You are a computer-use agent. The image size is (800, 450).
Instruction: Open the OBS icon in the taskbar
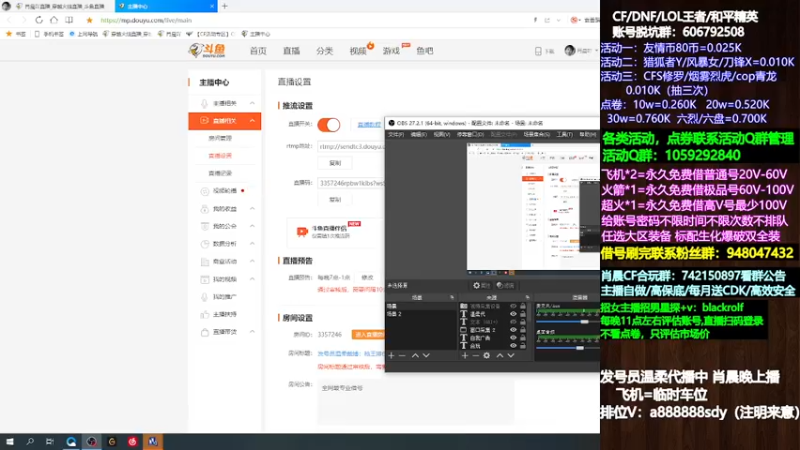tap(91, 441)
